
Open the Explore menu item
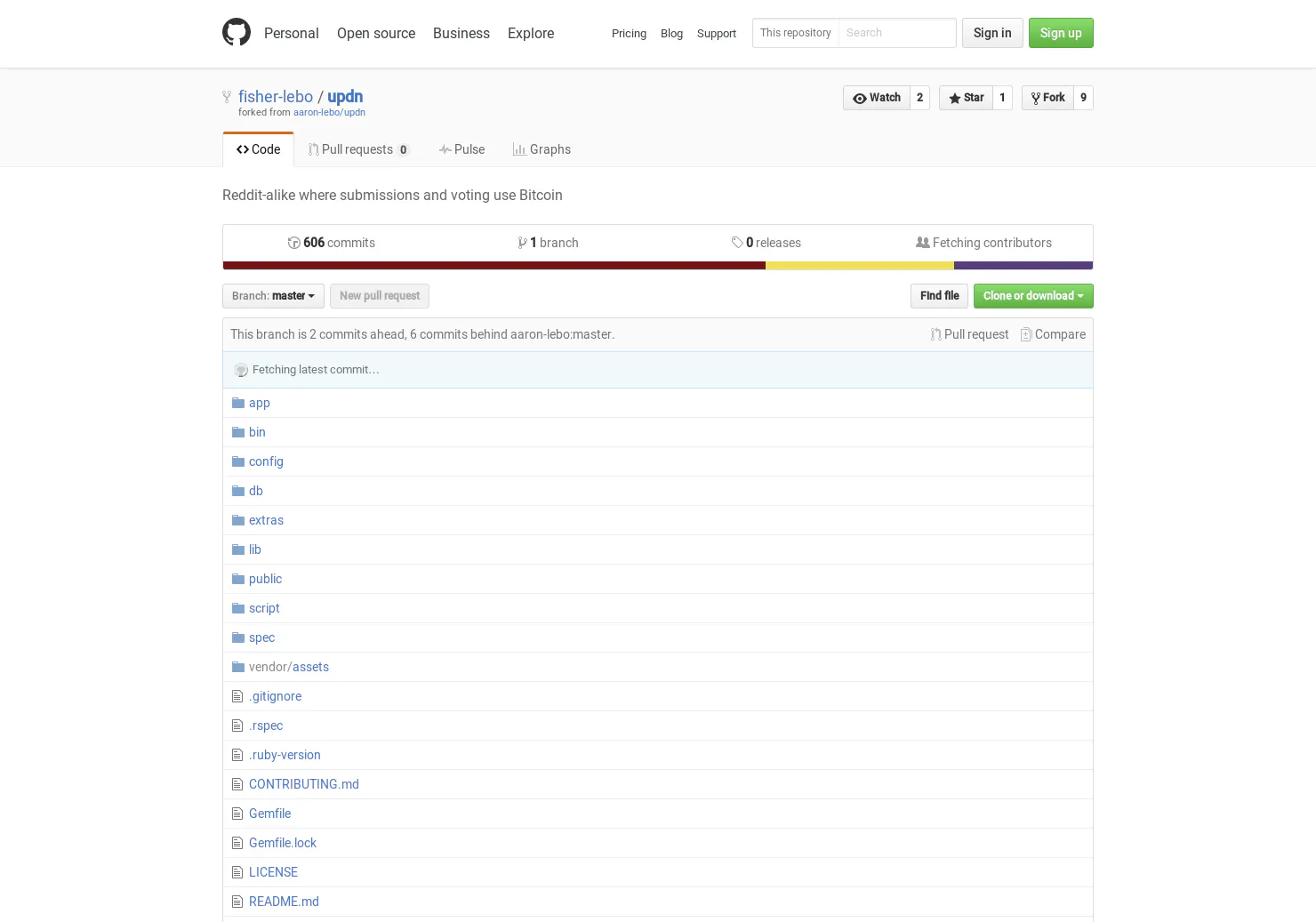(x=531, y=33)
